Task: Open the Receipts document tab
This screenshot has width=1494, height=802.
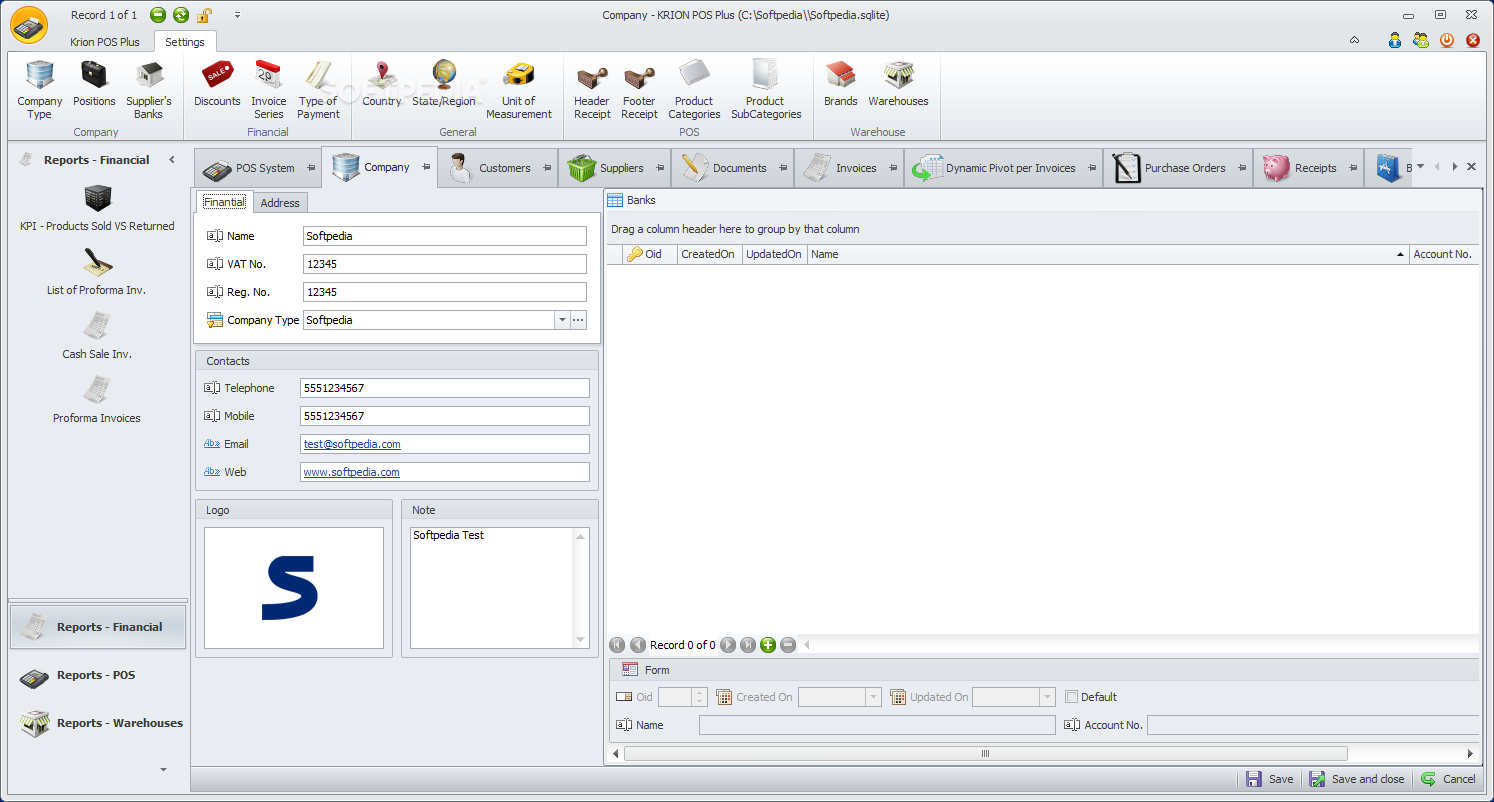Action: tap(1309, 168)
